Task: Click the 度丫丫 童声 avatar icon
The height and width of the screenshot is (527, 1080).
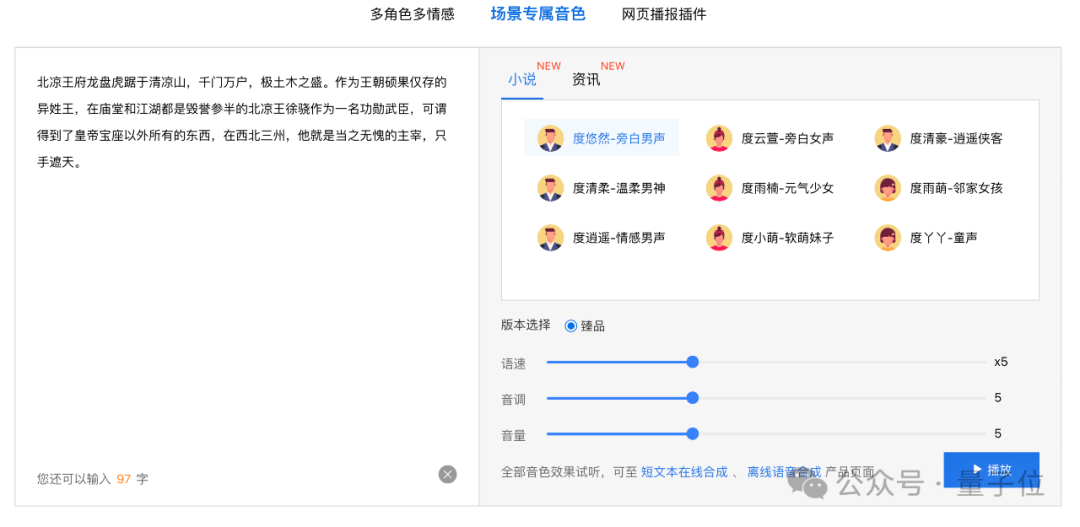Action: (888, 238)
